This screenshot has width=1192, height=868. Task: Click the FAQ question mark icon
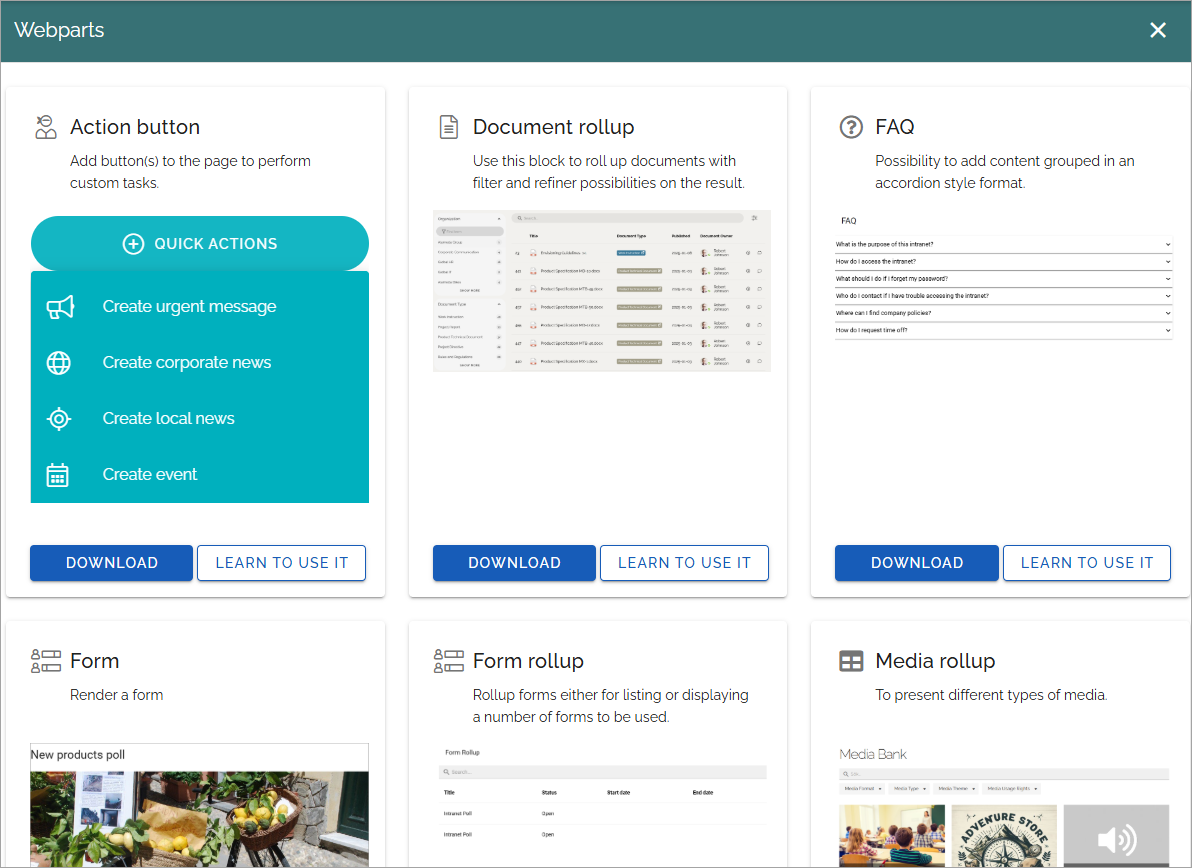click(x=851, y=127)
